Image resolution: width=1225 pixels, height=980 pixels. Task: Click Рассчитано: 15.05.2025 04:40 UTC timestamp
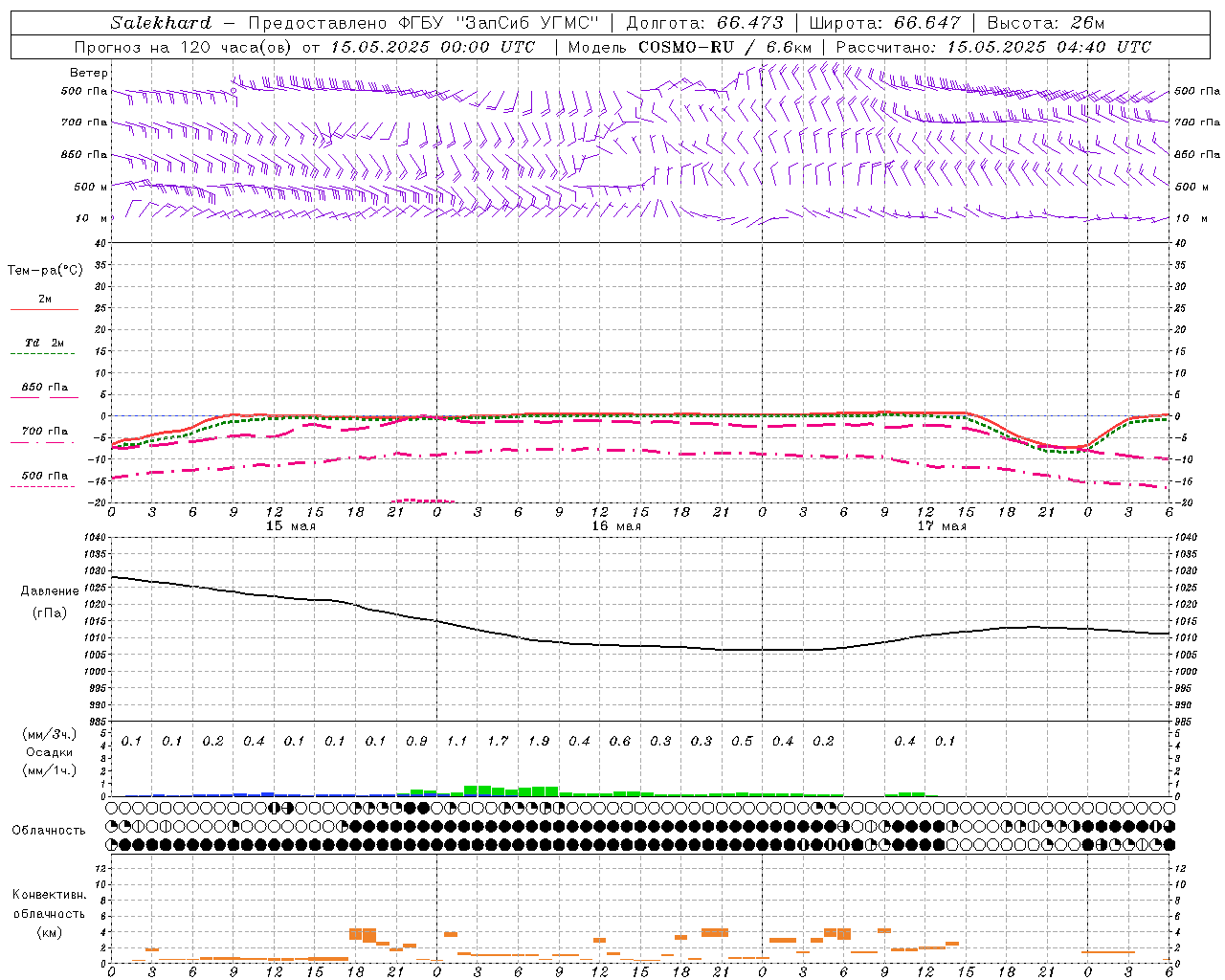click(x=993, y=47)
